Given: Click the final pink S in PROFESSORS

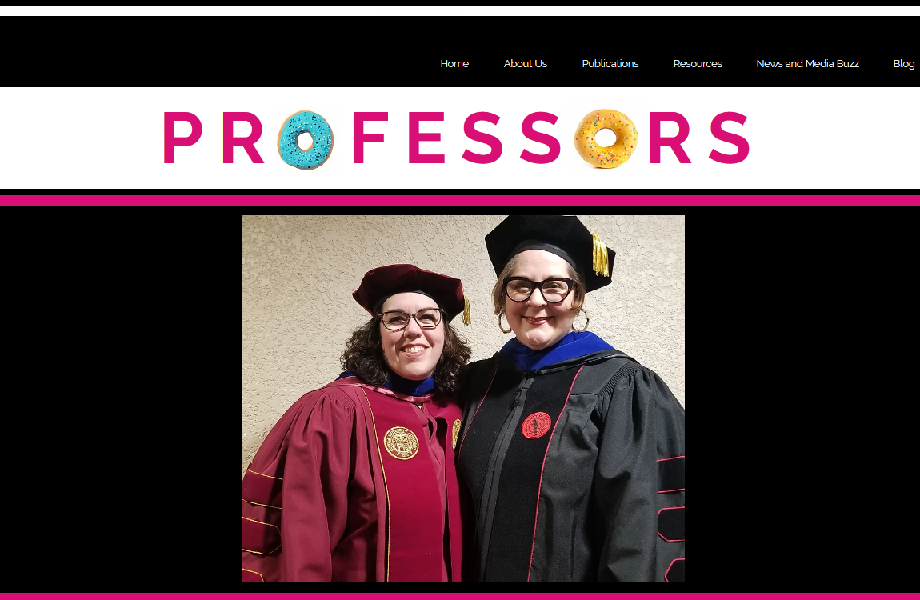Looking at the screenshot, I should pos(729,138).
